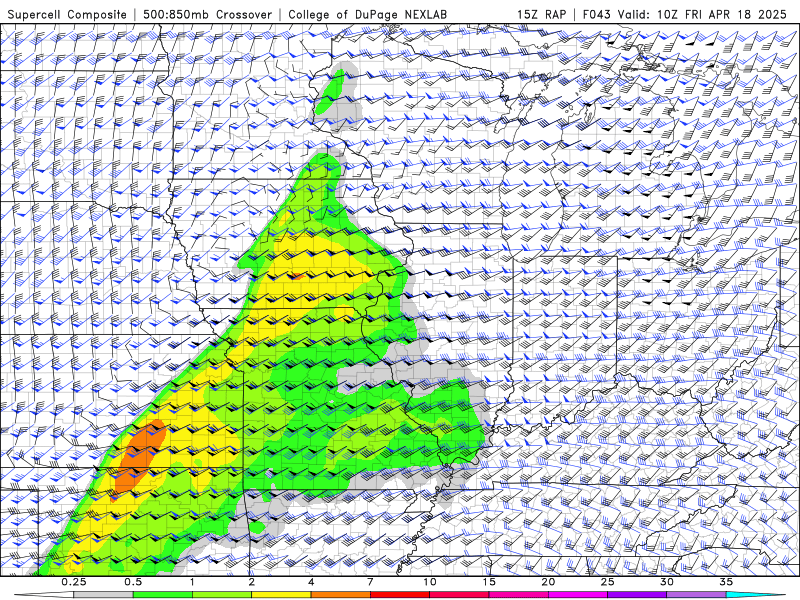Click the "15Z RAP" model run label
The image size is (800, 600).
[541, 14]
